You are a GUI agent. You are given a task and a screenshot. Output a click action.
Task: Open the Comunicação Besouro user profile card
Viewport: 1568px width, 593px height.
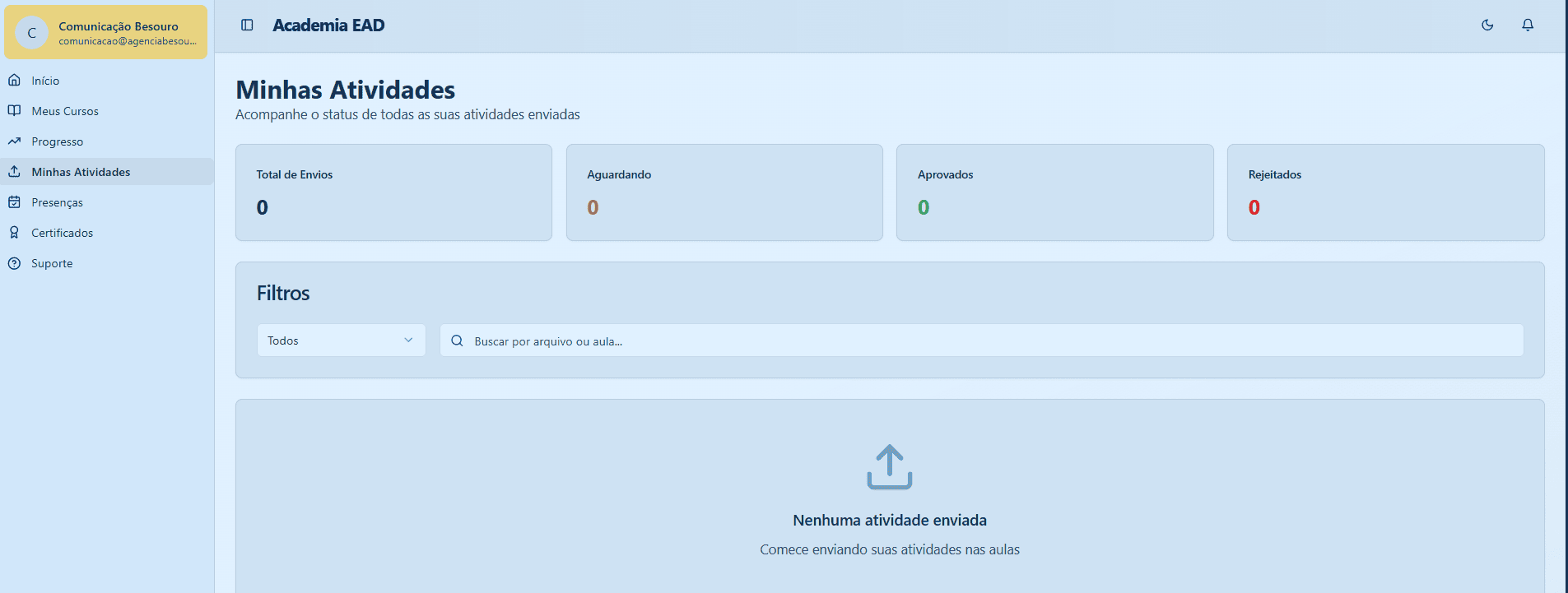[106, 33]
